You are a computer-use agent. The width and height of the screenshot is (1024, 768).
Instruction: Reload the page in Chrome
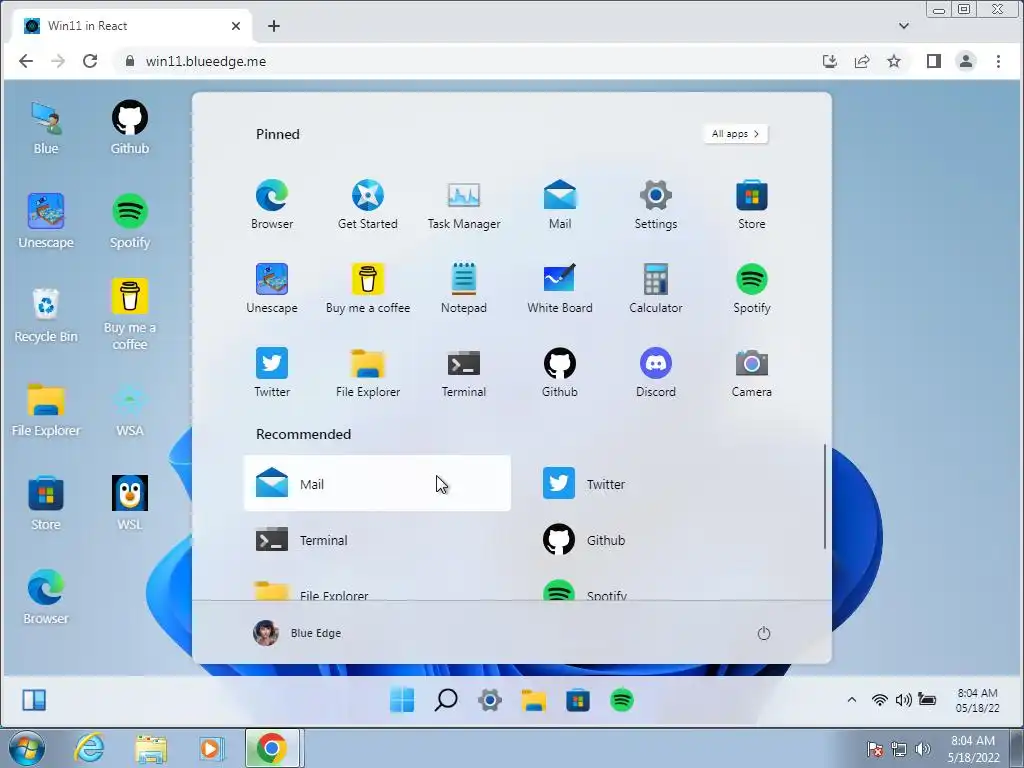[x=90, y=61]
